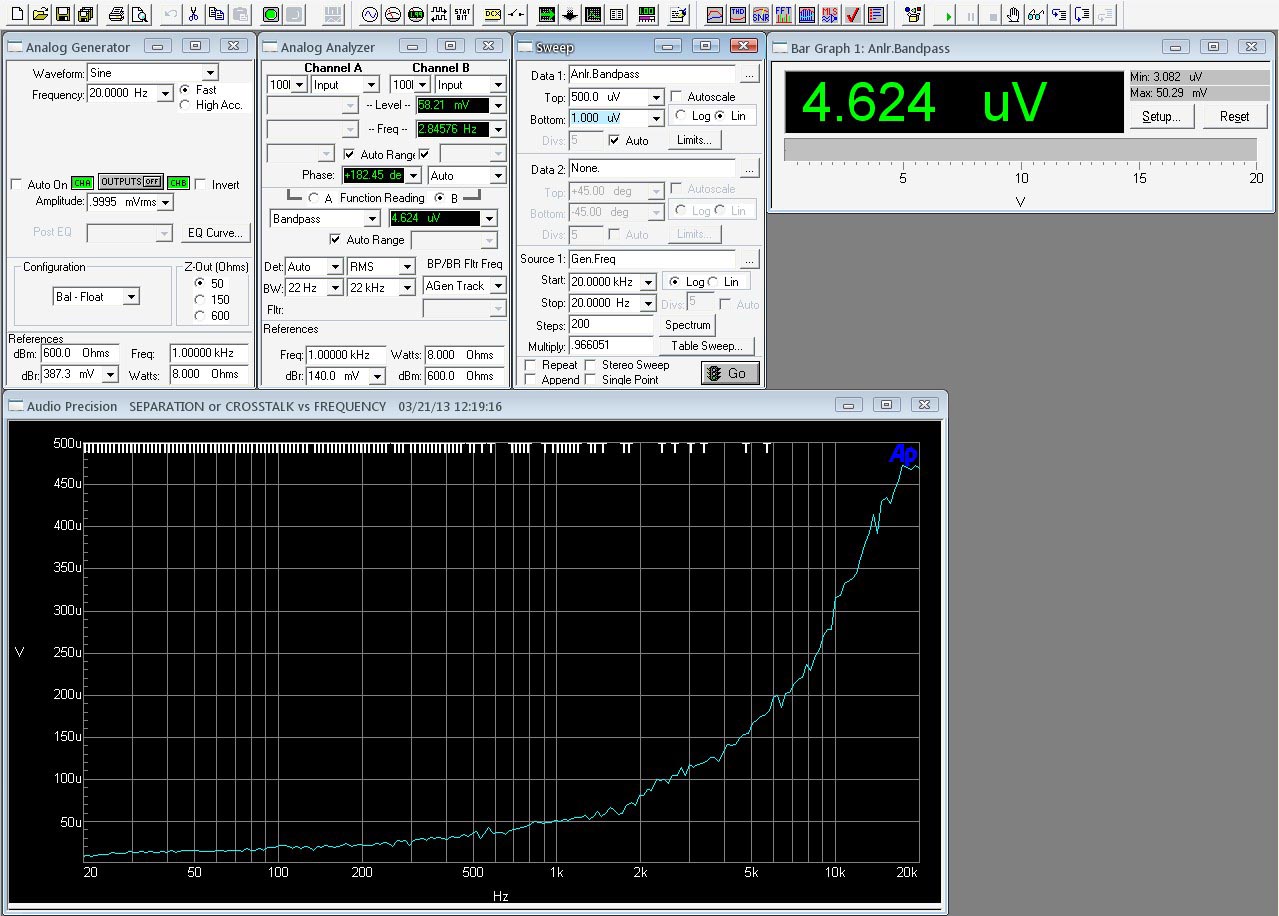
Task: Select the High Acc. radio option
Action: click(185, 105)
